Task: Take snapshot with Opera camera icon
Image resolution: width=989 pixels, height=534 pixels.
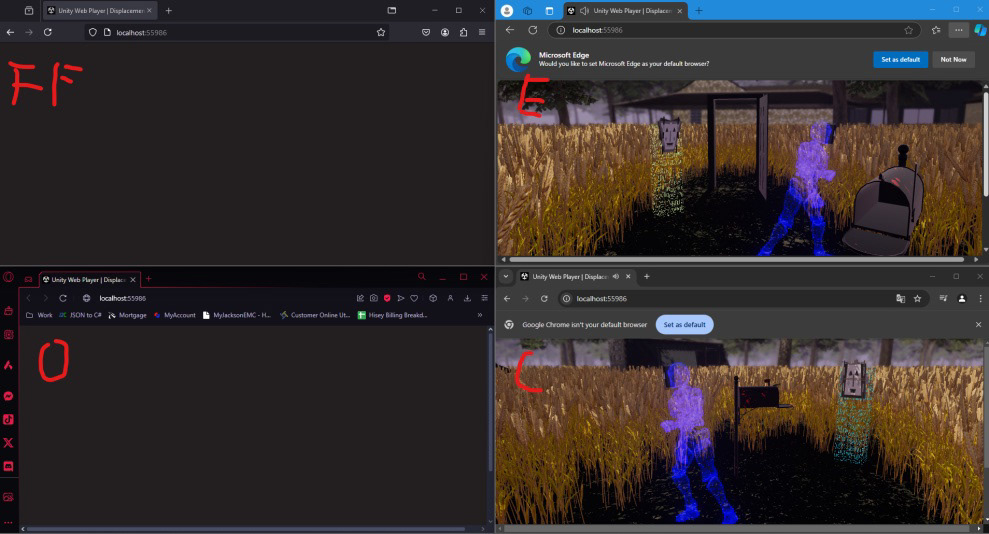Action: 374,298
